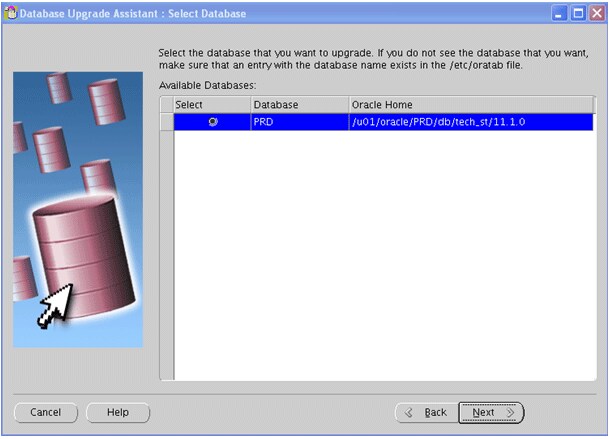Close the Database Upgrade Assistant window

pyautogui.click(x=597, y=14)
